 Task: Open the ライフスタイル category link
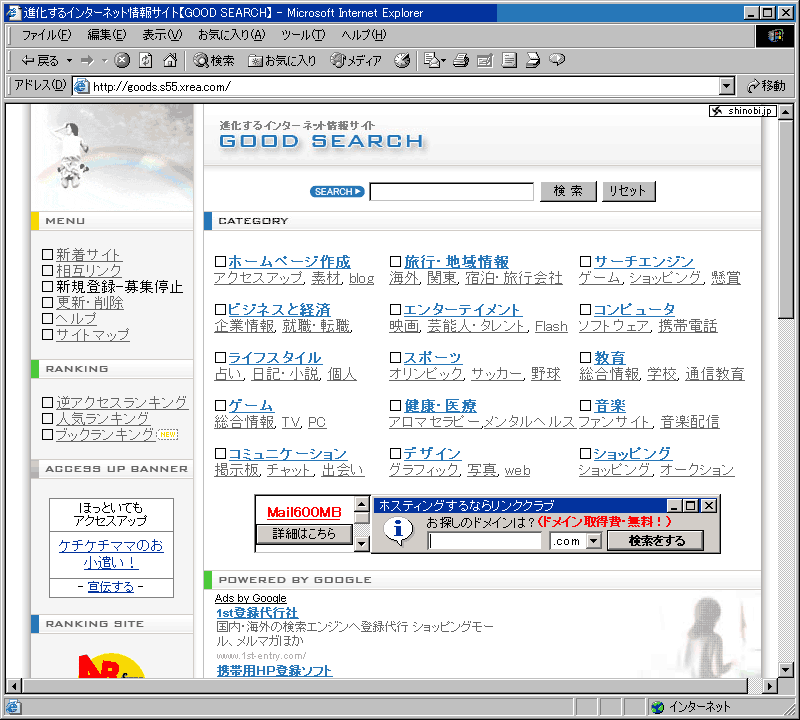(x=274, y=358)
